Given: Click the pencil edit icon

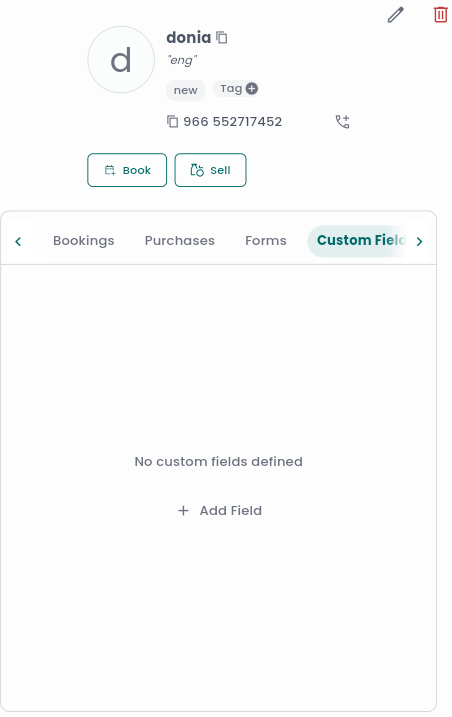Looking at the screenshot, I should [x=396, y=15].
